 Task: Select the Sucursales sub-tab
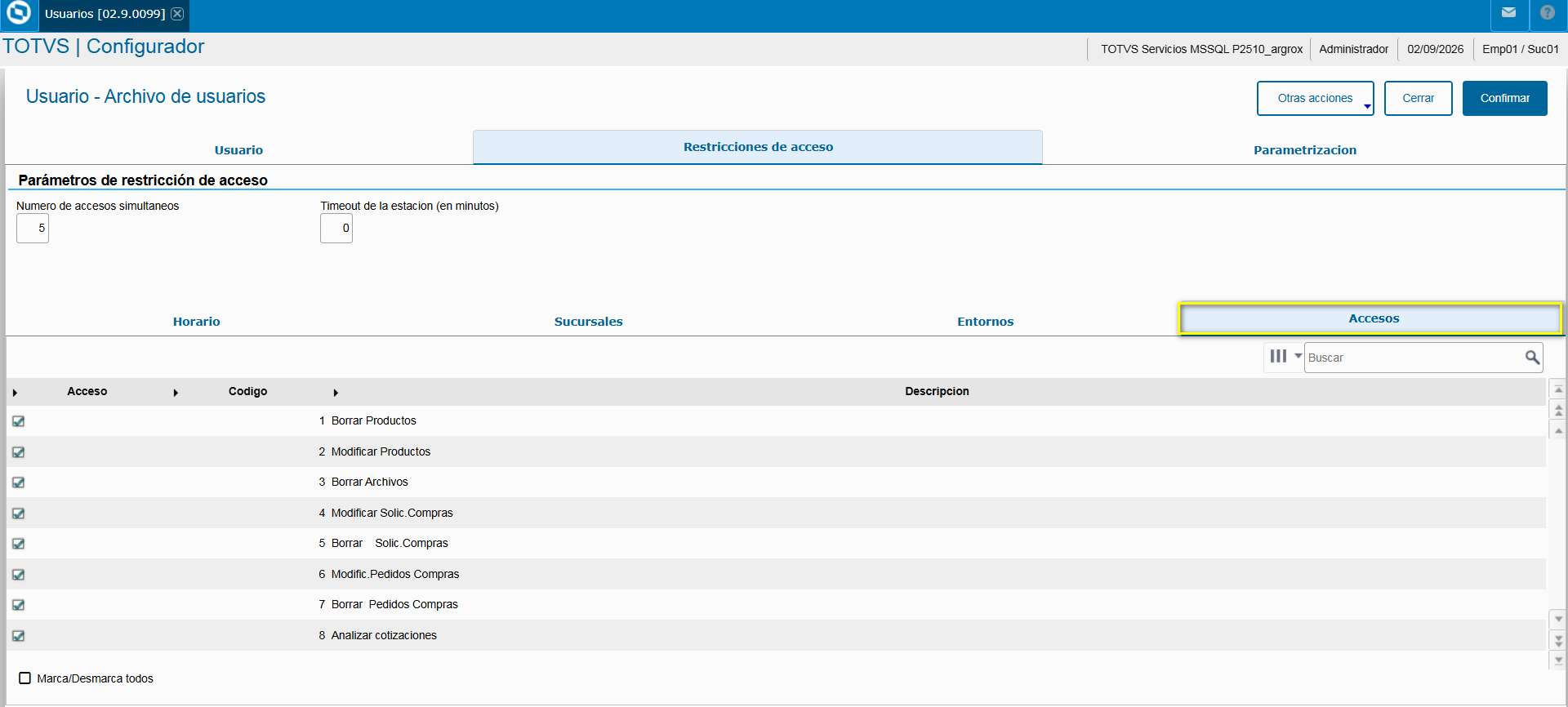588,322
